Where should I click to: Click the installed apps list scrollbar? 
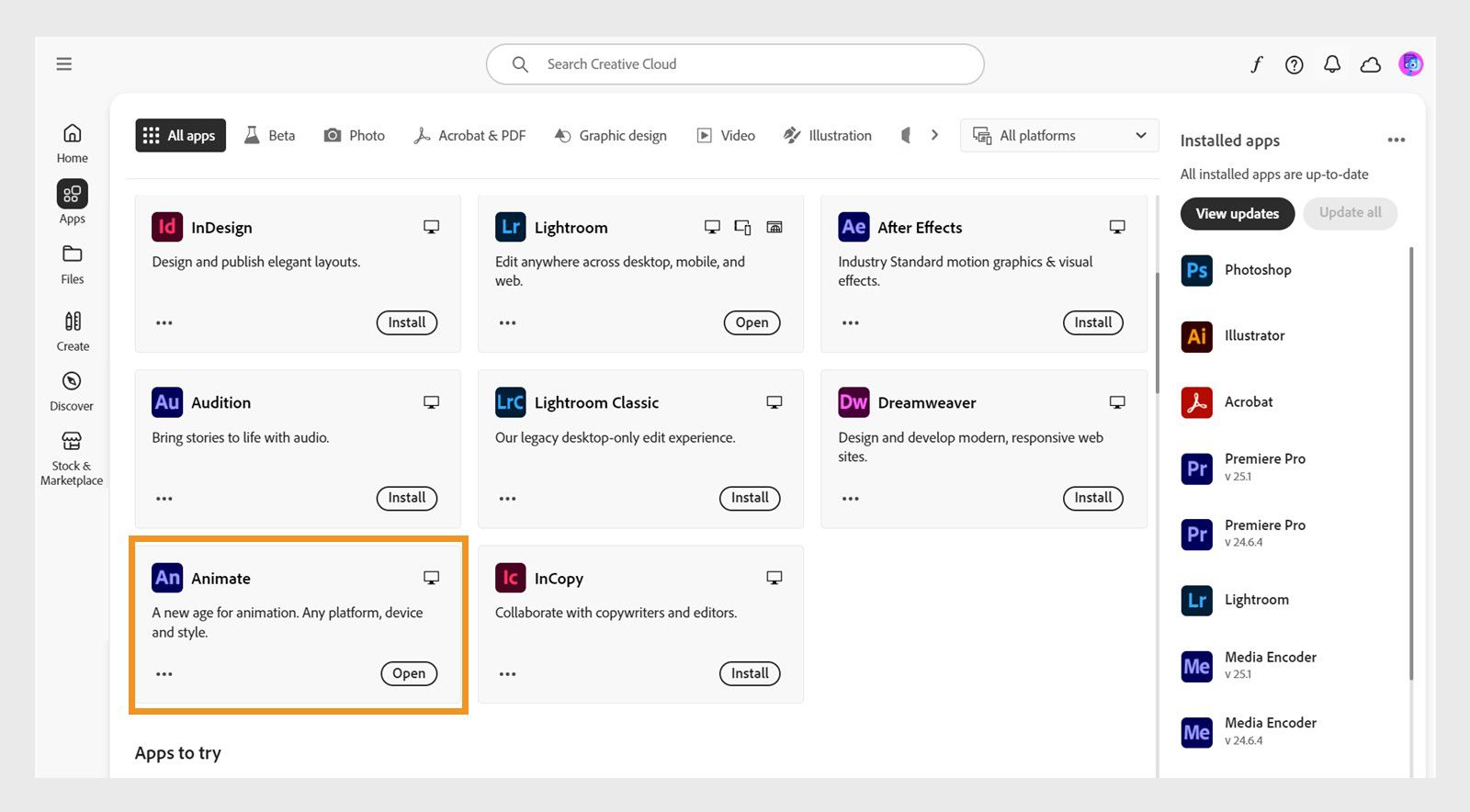(x=1411, y=459)
